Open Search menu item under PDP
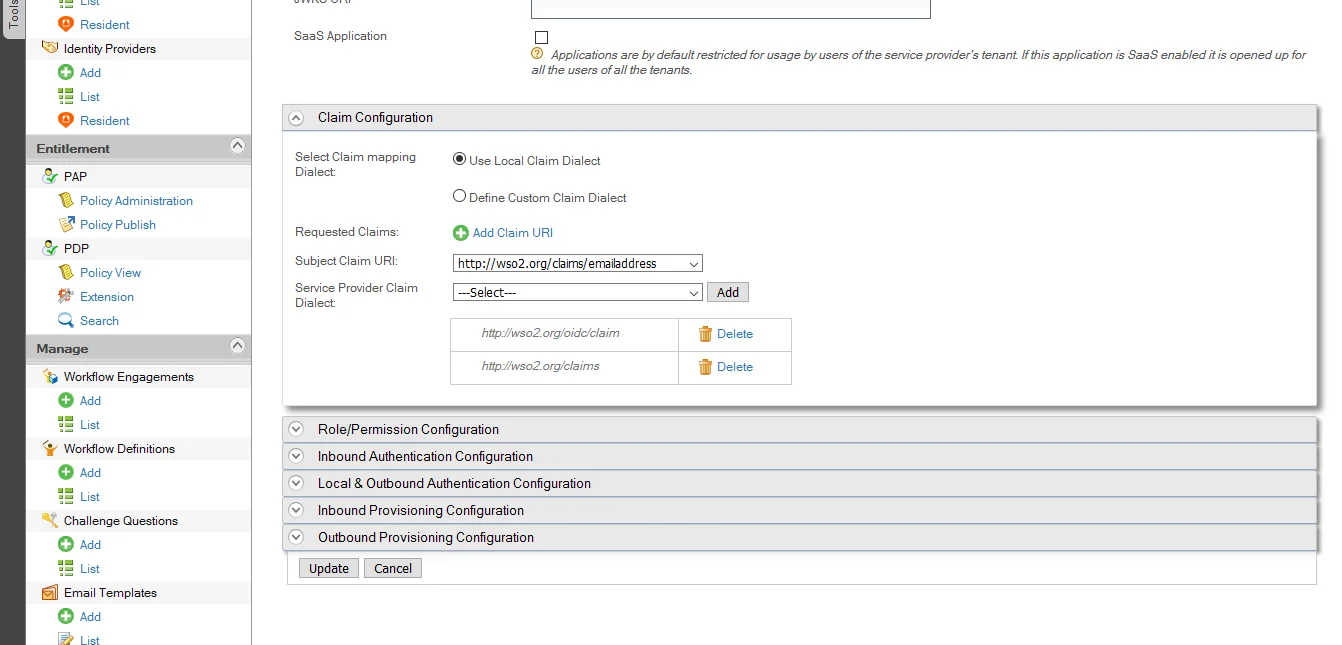Screen dimensions: 1342x645 coord(99,320)
